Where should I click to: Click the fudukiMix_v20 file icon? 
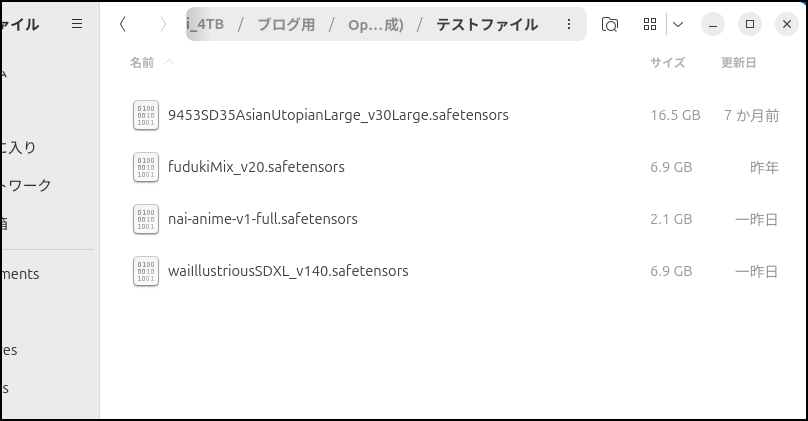coord(146,167)
